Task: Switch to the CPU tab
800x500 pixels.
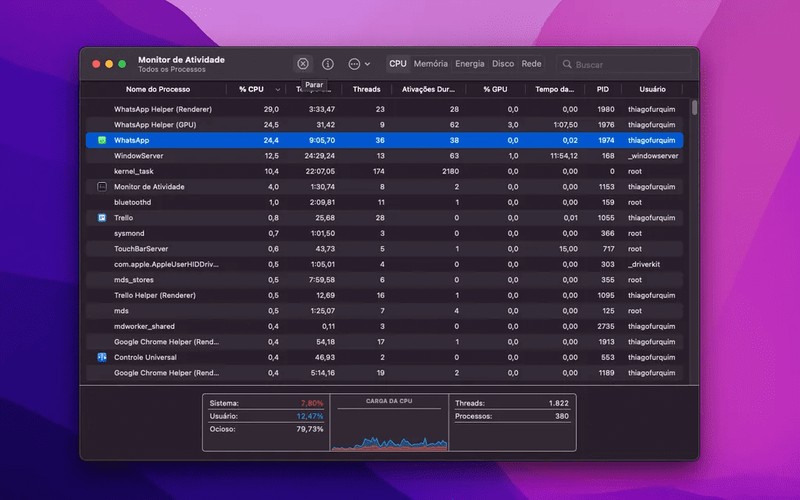Action: tap(398, 64)
